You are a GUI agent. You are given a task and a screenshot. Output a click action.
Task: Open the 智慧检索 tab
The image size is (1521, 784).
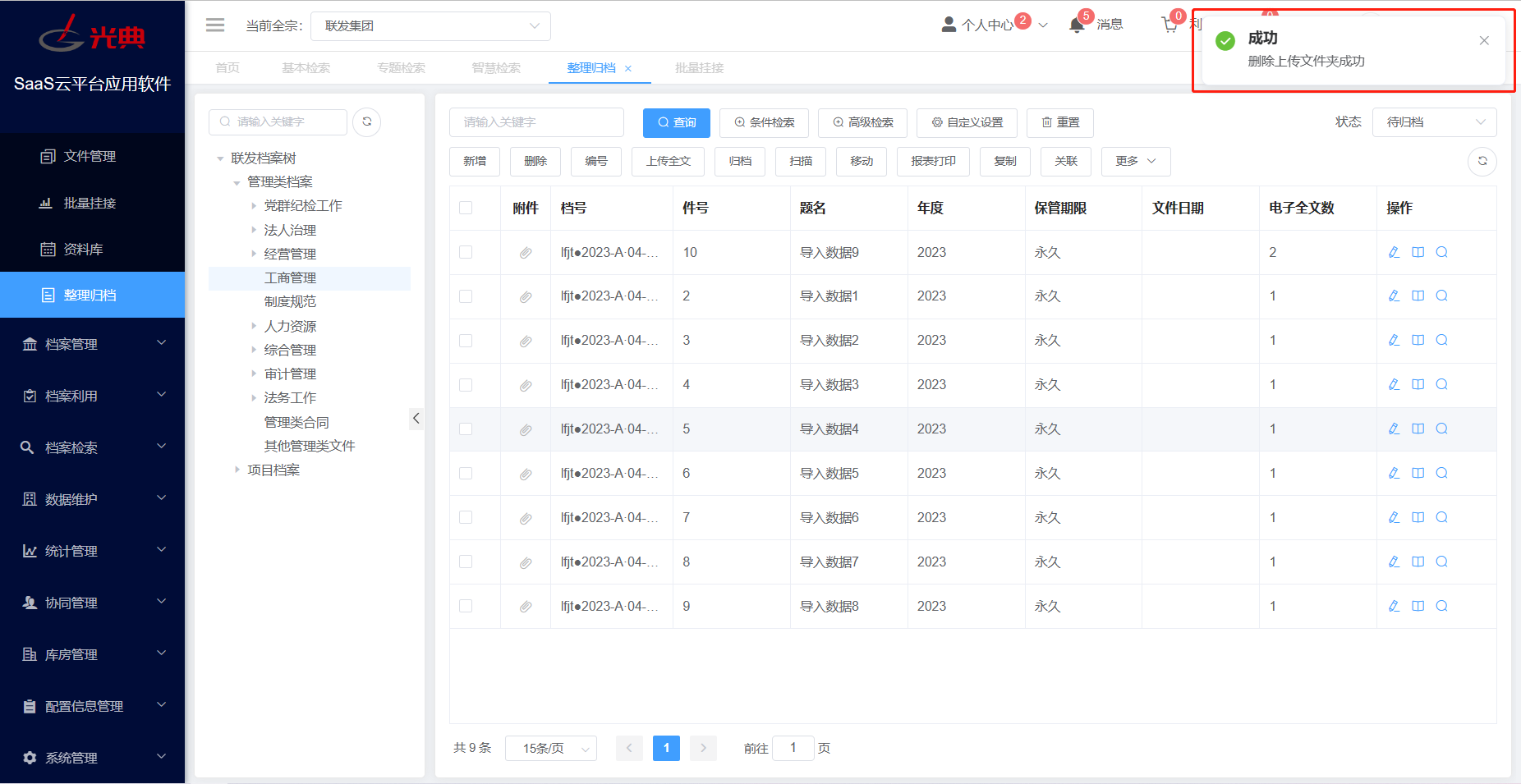496,68
